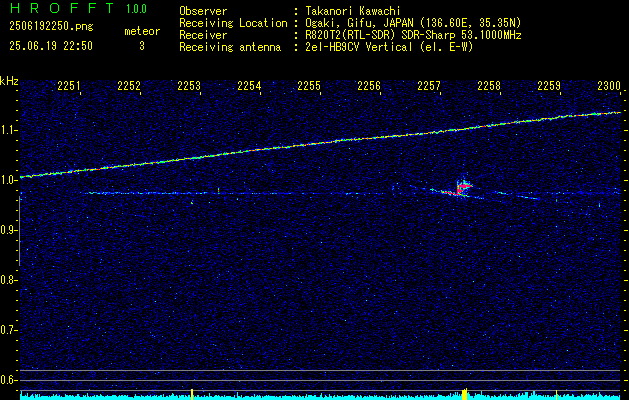Click the file name 2506192250.png

(x=51, y=27)
